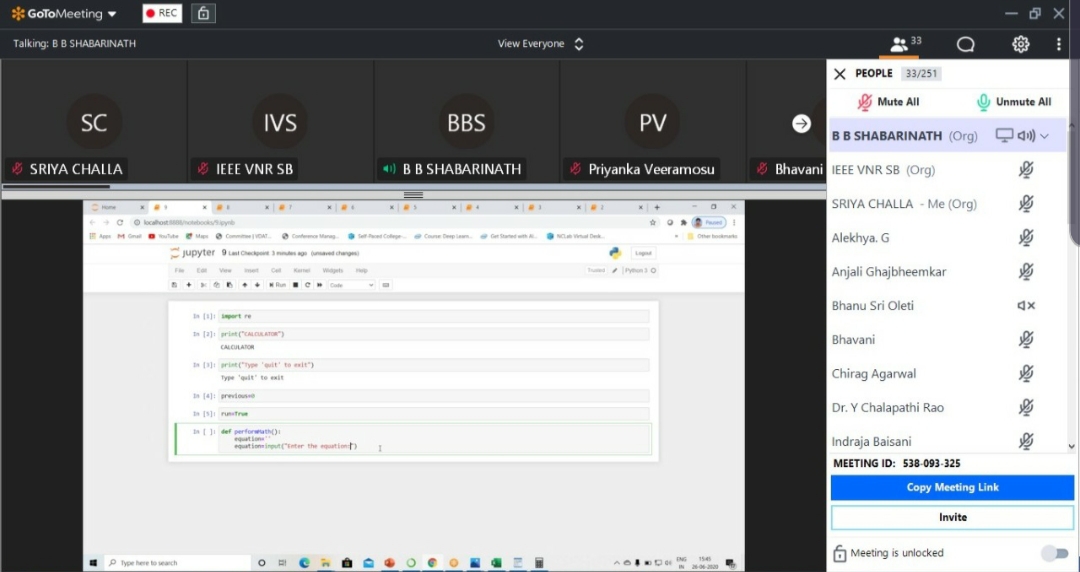Screen dimensions: 1080x572
Task: Click B B SHABARINATH's screen sharing icon
Action: coord(1004,136)
